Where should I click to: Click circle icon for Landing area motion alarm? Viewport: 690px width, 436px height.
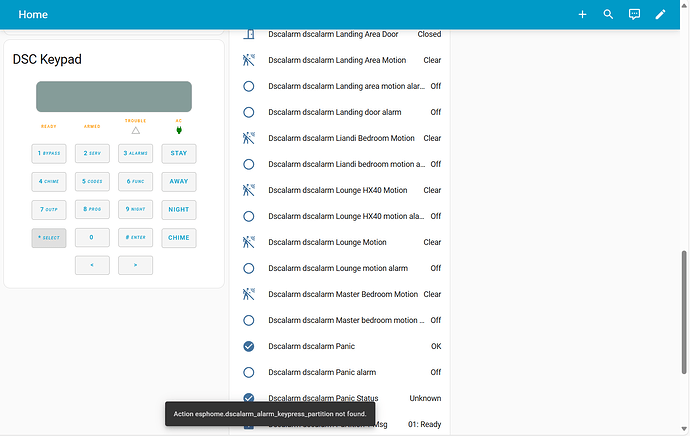249,86
